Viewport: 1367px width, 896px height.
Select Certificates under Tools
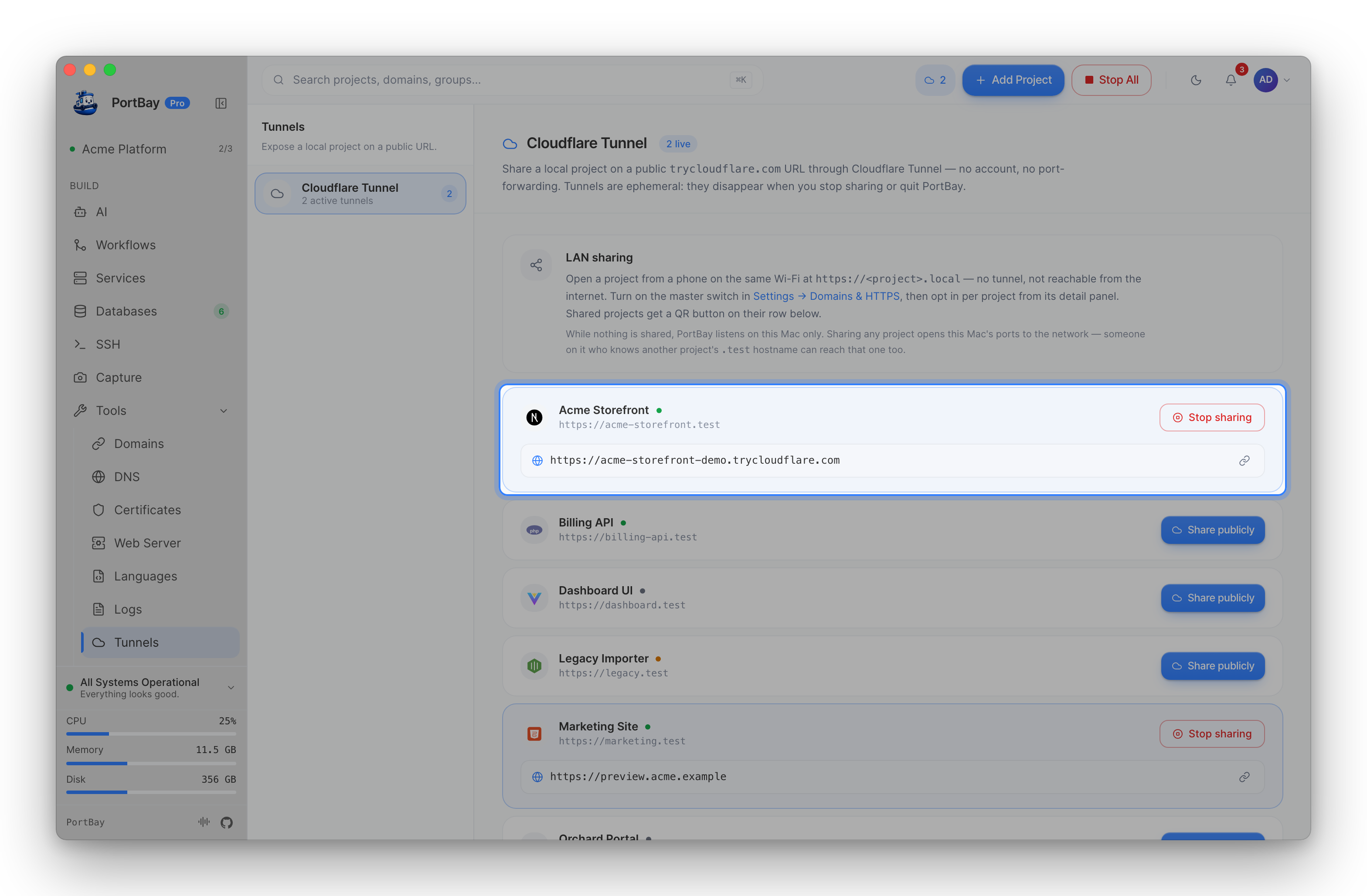160,510
